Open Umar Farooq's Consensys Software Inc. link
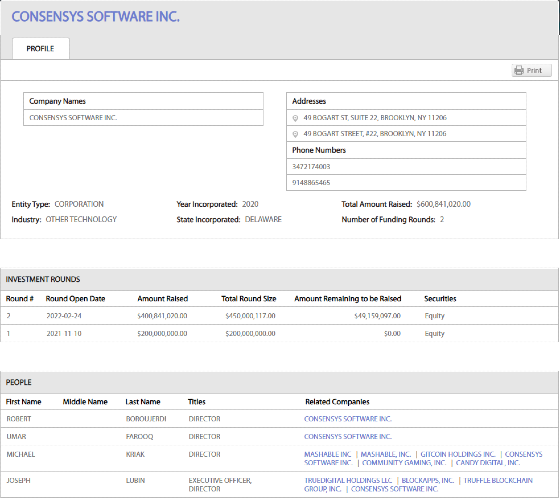 click(348, 436)
